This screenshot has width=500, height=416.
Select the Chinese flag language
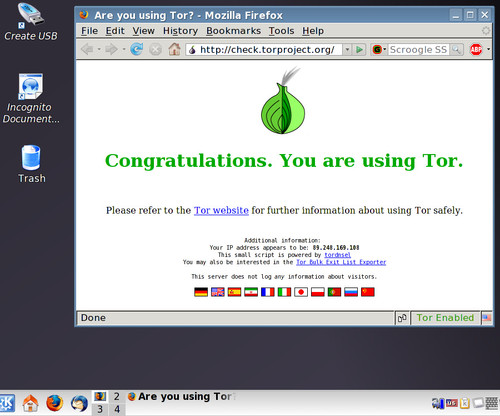tap(368, 292)
